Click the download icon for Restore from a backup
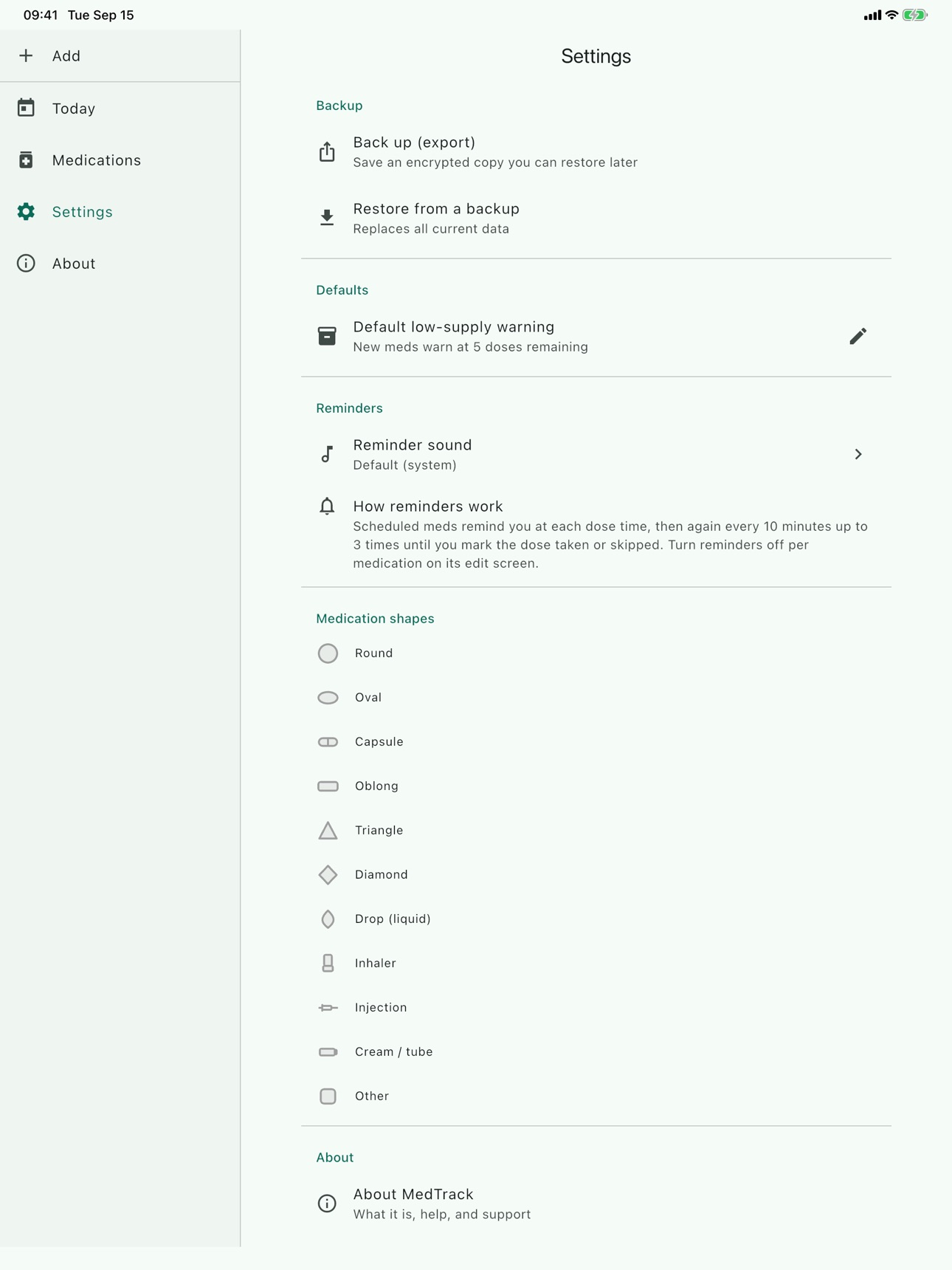The width and height of the screenshot is (952, 1270). click(327, 218)
